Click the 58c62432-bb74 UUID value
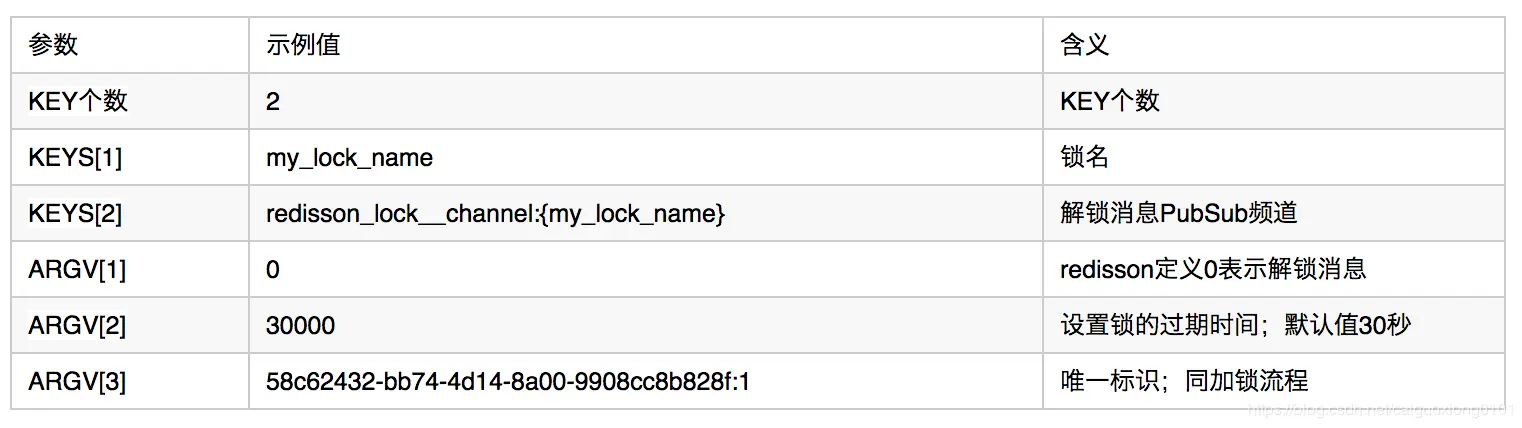Screen dimensions: 1522x428 pyautogui.click(x=508, y=381)
